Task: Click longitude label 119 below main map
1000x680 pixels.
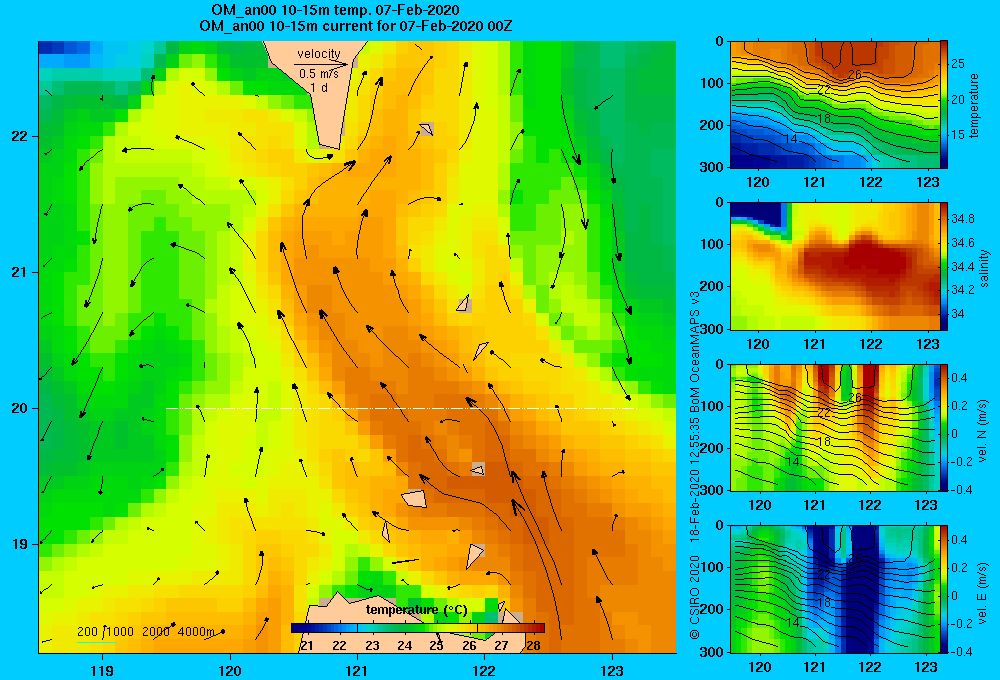Action: tap(102, 670)
